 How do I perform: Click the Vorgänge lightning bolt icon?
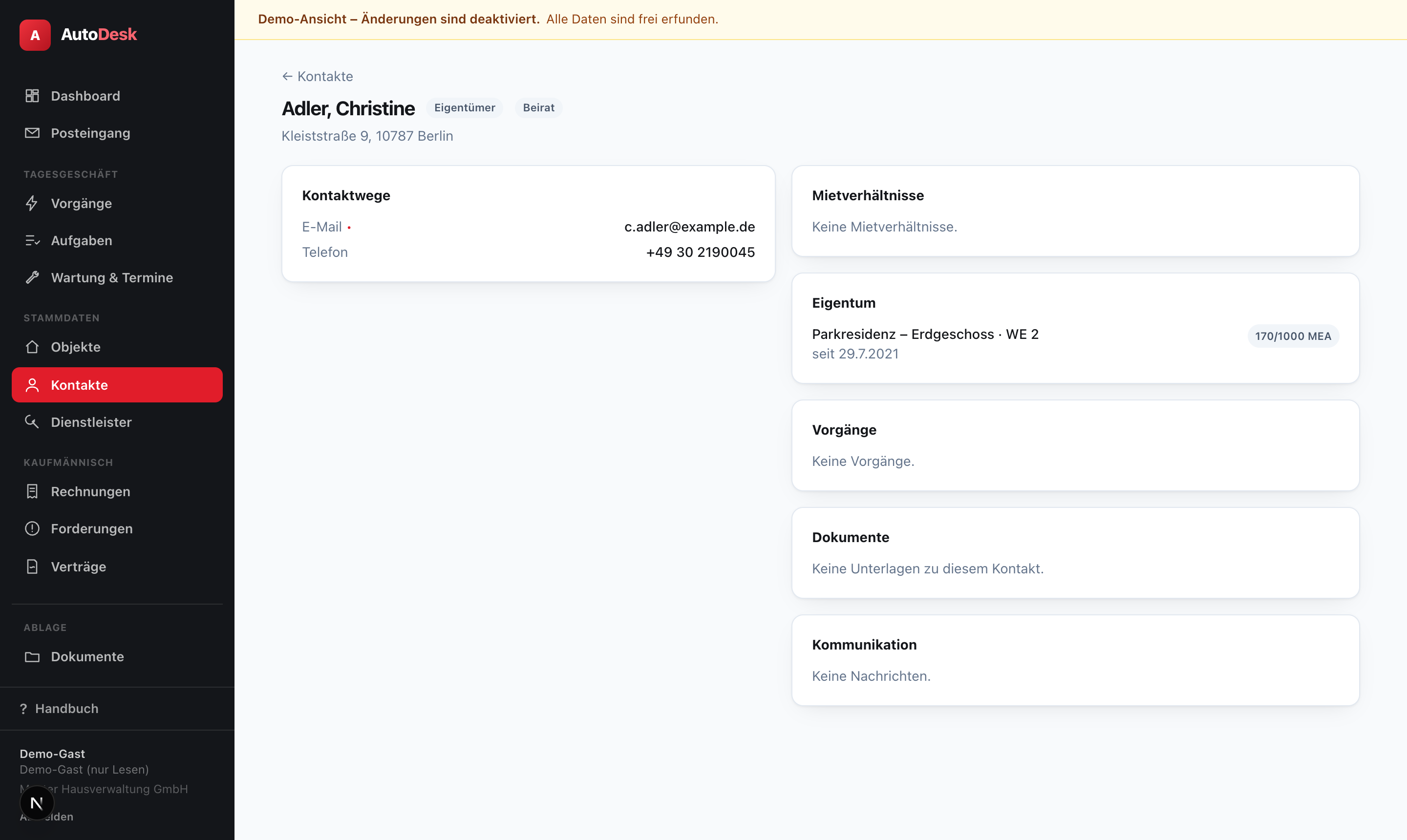[32, 203]
